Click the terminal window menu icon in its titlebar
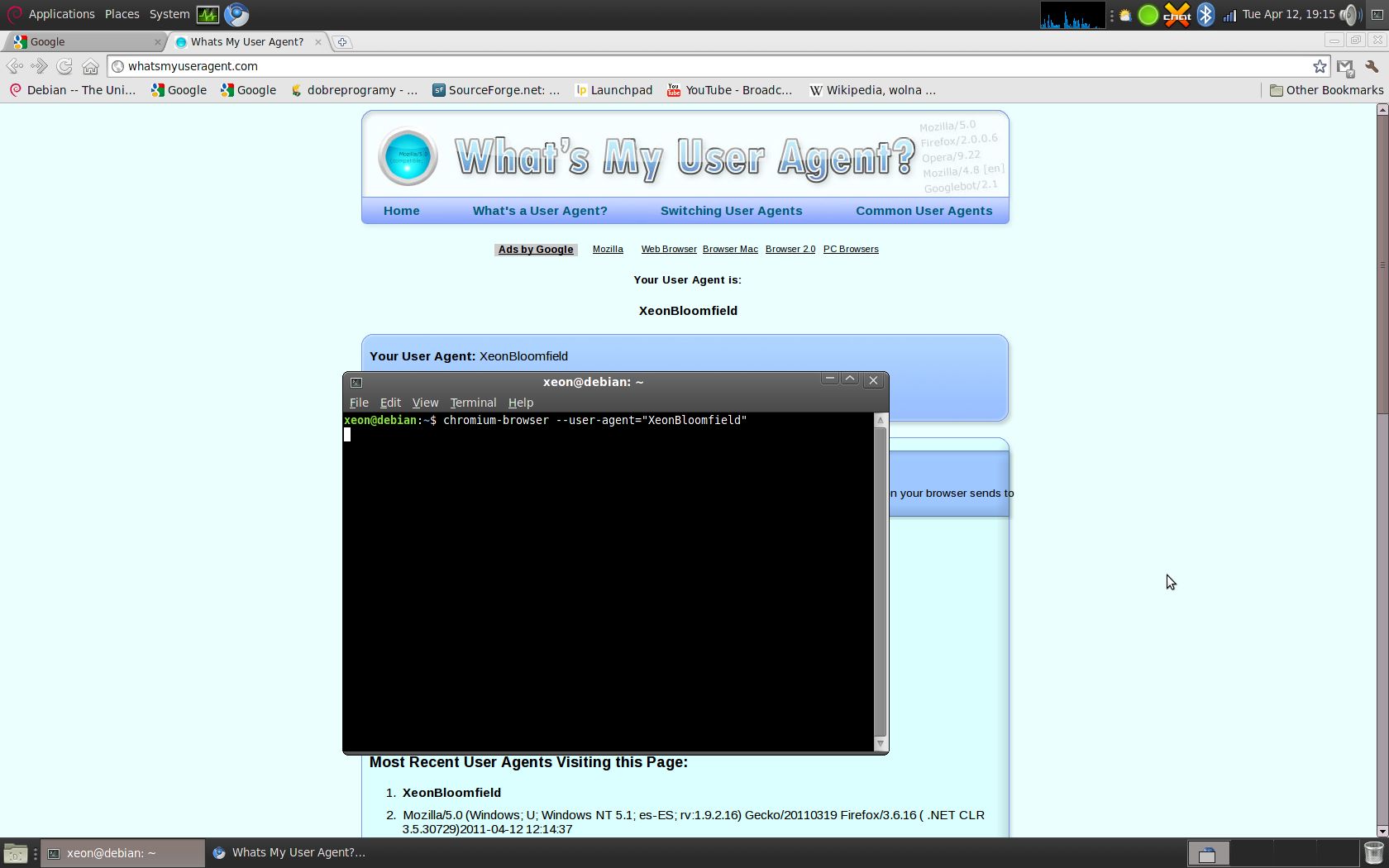 click(x=356, y=382)
